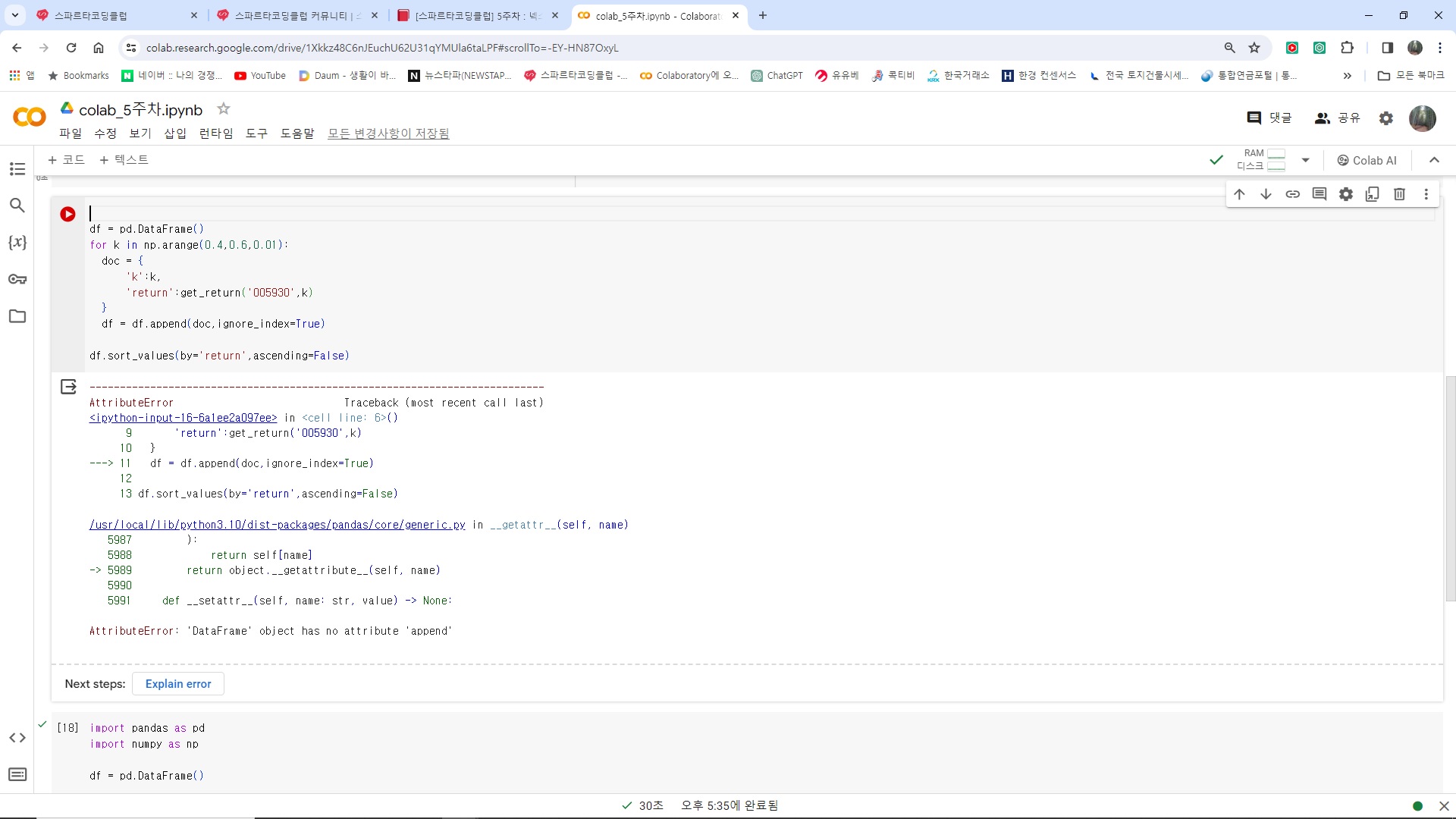Delete the current cell
Viewport: 1456px width, 819px height.
(1400, 194)
